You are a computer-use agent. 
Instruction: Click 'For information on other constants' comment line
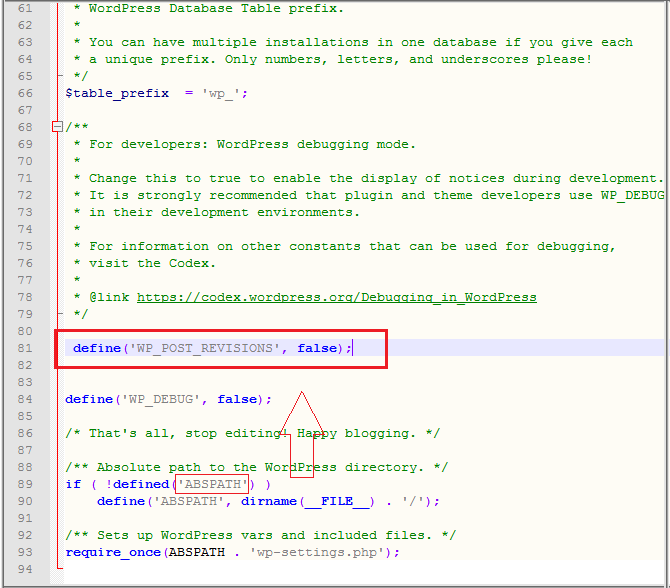344,247
